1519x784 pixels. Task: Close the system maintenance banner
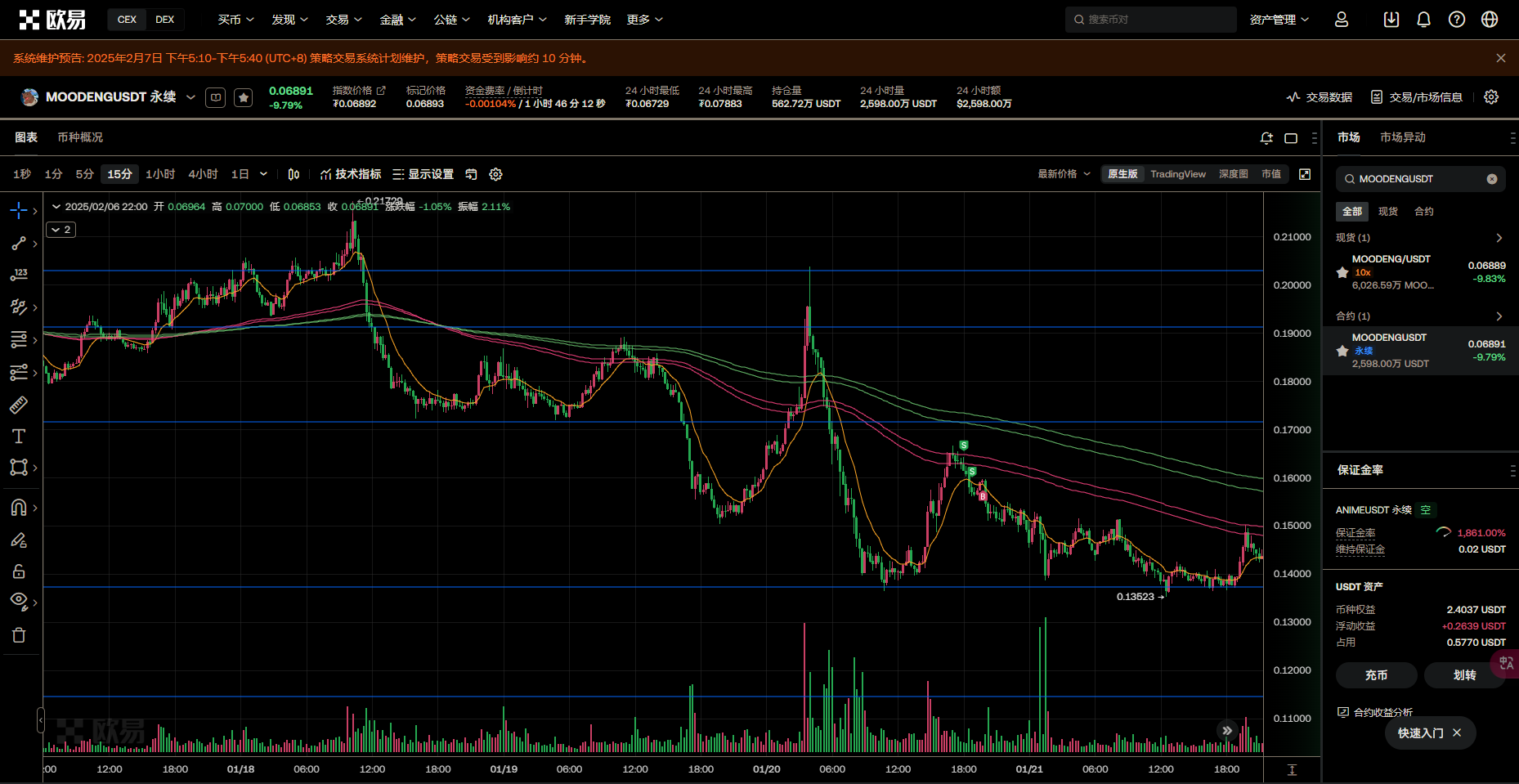(x=1501, y=58)
